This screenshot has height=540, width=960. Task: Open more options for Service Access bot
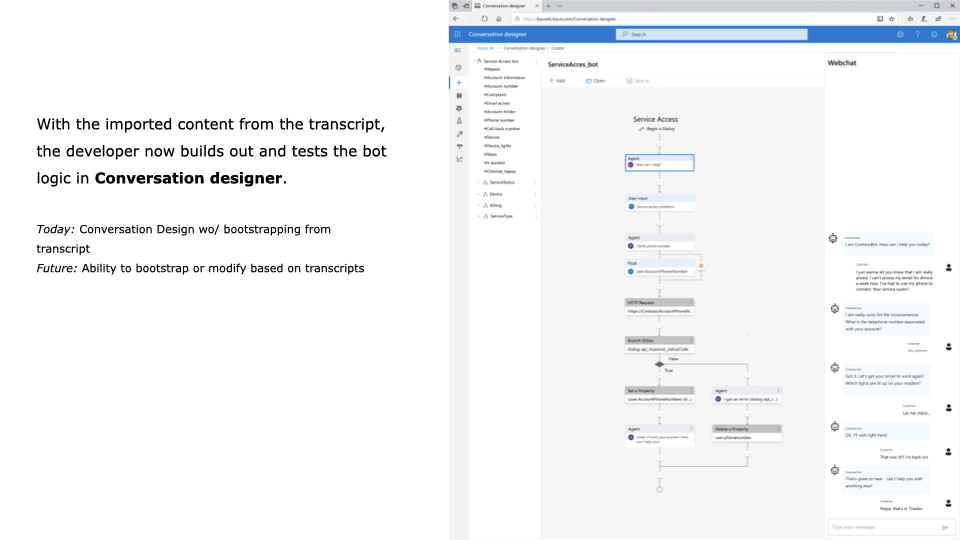coord(536,61)
